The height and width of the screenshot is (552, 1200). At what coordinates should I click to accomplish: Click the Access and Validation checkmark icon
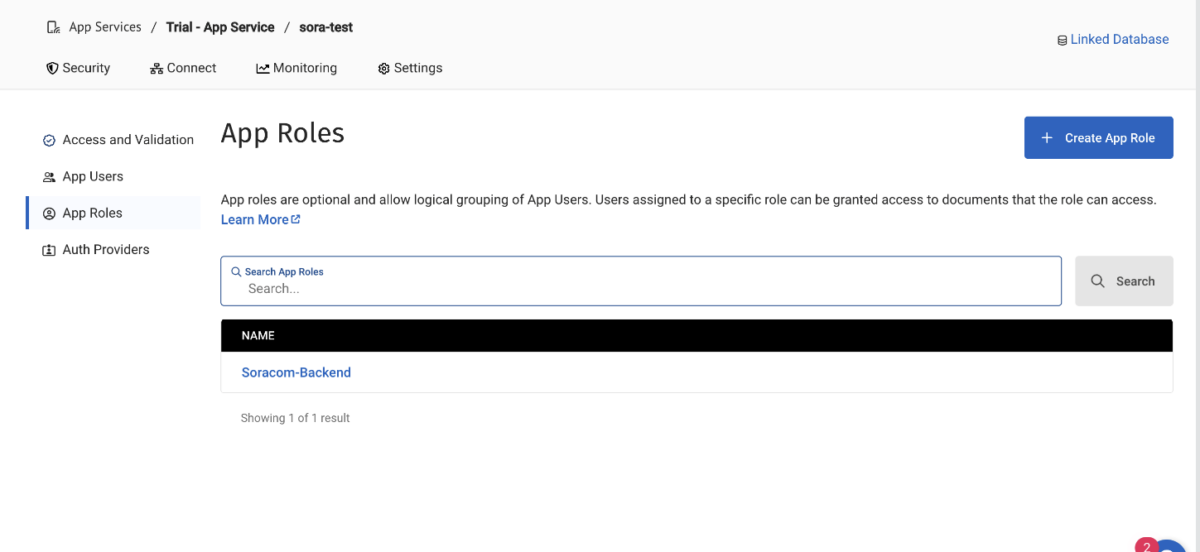tap(49, 140)
